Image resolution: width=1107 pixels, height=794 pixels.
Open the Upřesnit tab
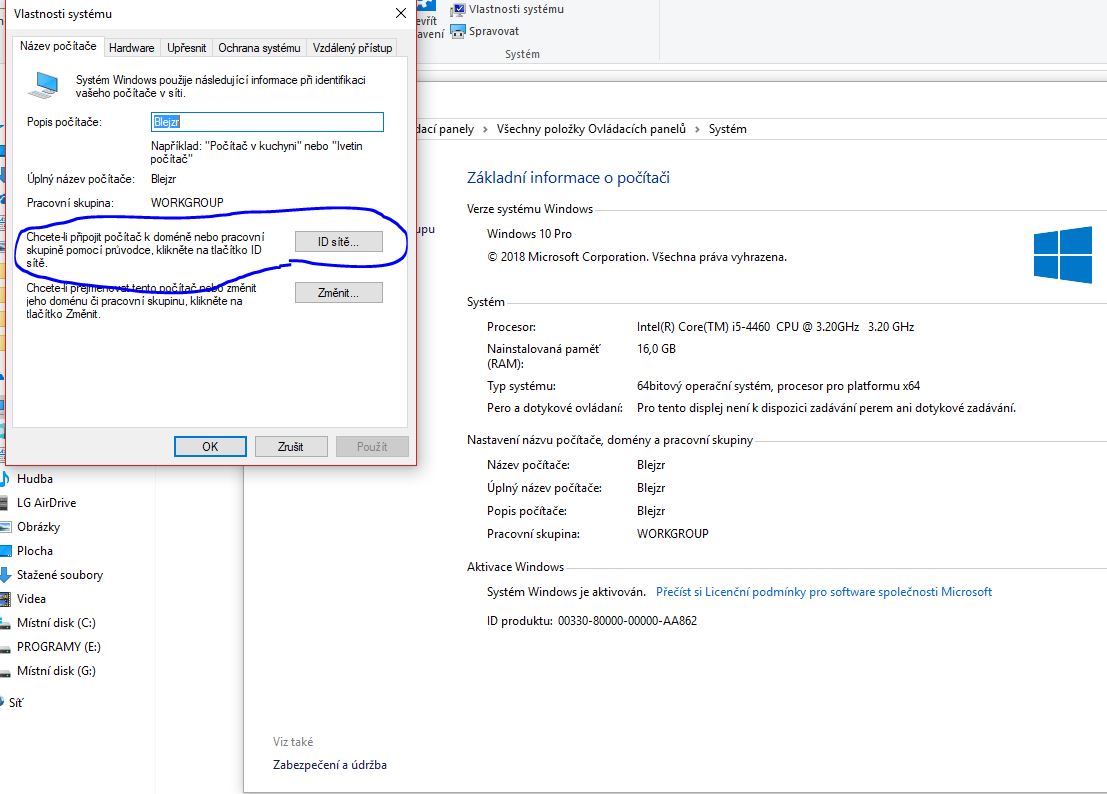pyautogui.click(x=186, y=48)
